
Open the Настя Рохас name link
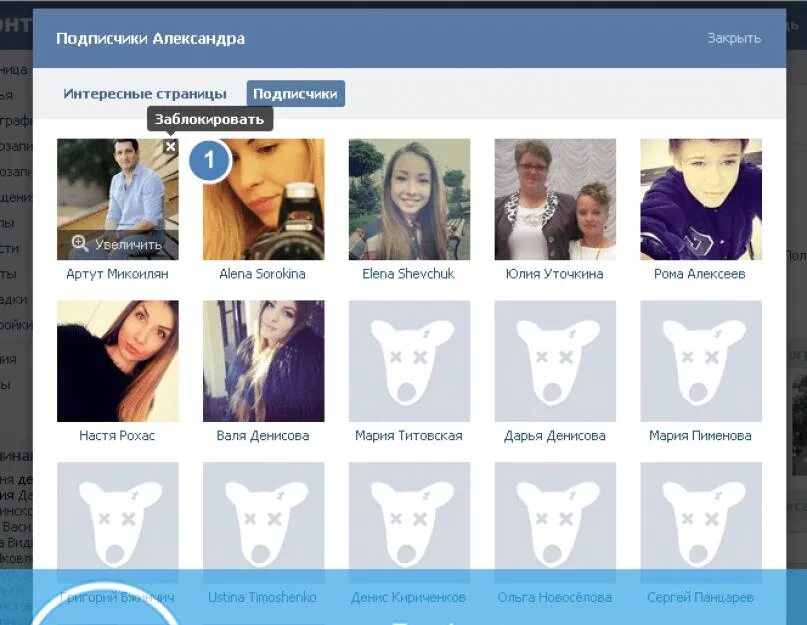coord(117,436)
